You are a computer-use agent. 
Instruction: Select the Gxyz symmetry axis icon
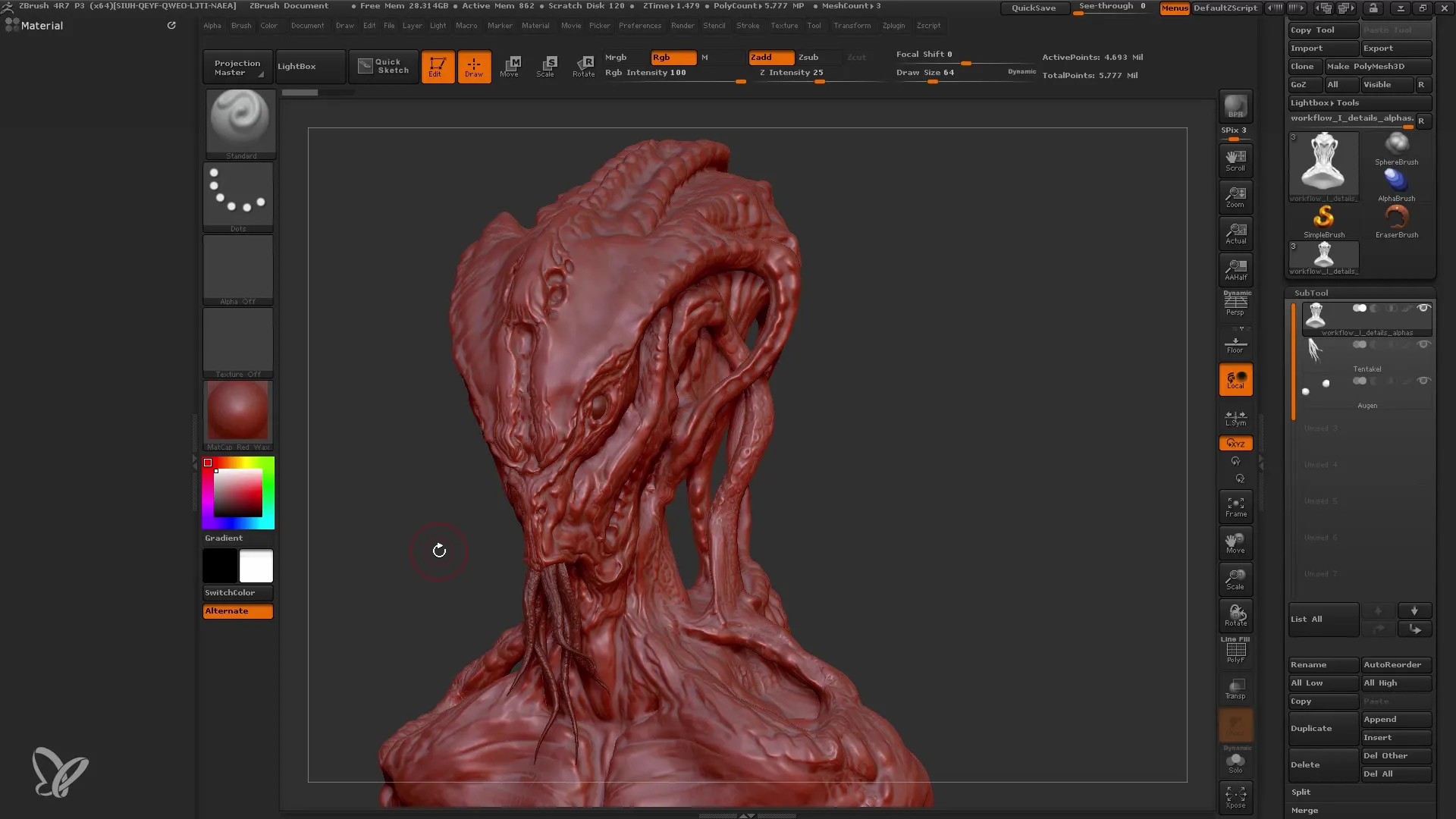click(x=1235, y=443)
